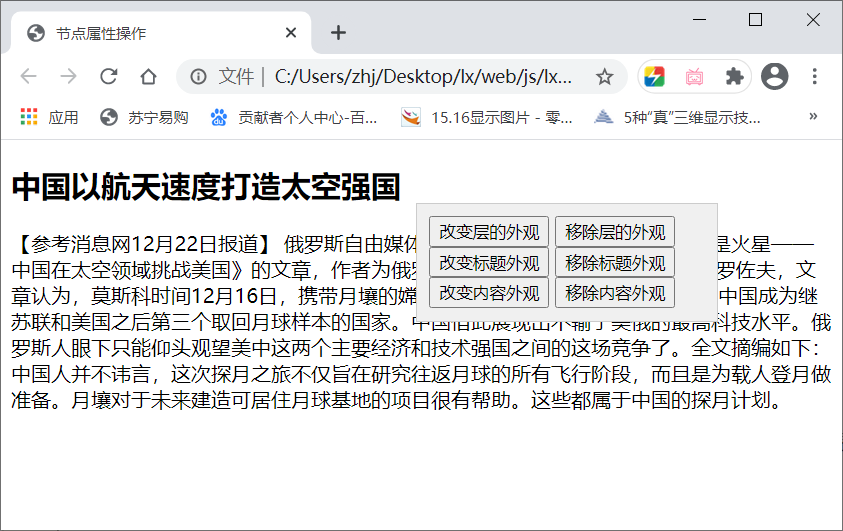843x531 pixels.
Task: Click the 改变内容外观 button
Action: [489, 293]
